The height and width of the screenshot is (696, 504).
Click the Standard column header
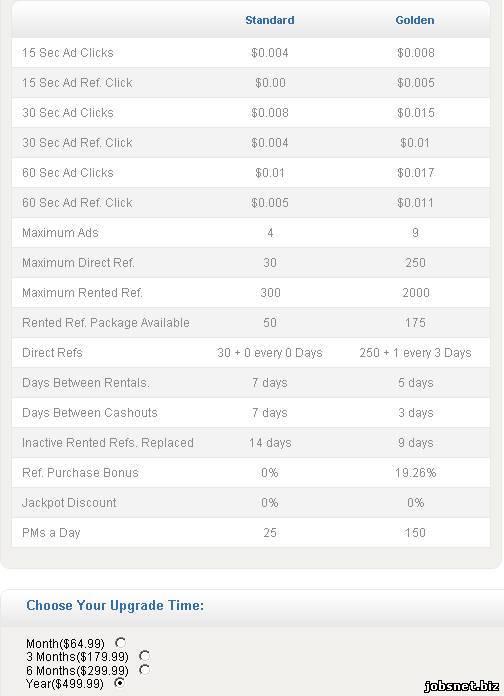coord(270,20)
